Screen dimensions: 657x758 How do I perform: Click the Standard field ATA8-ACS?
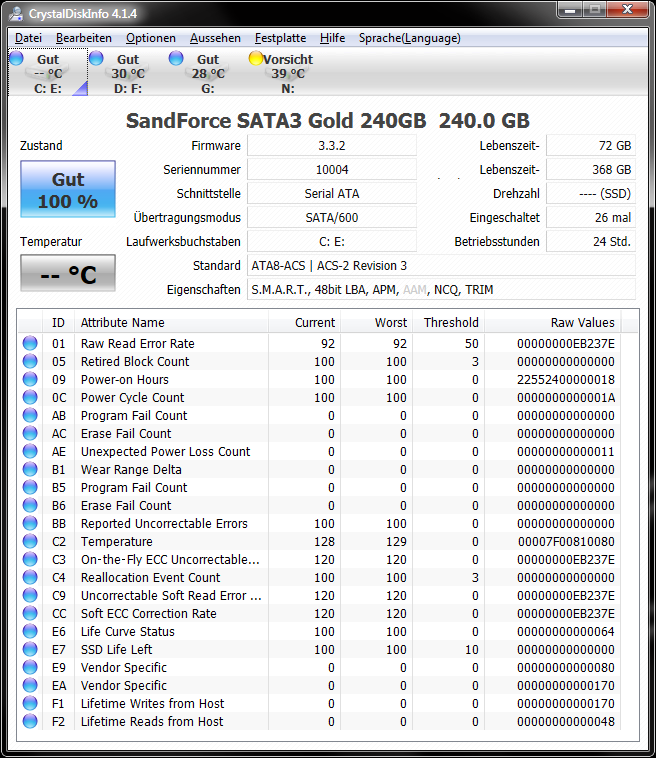441,265
